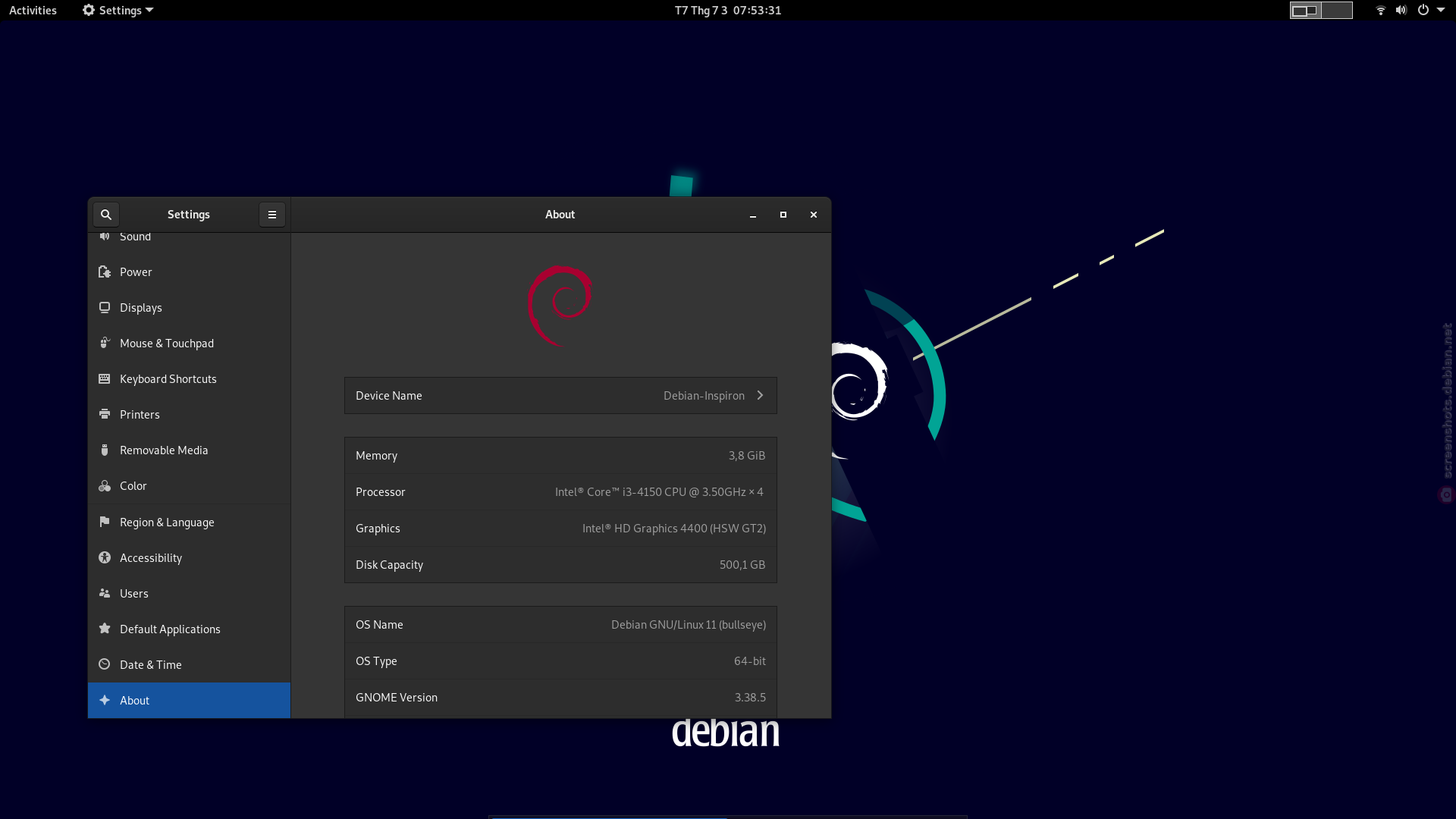1456x819 pixels.
Task: Select the About panel entry
Action: 189,700
